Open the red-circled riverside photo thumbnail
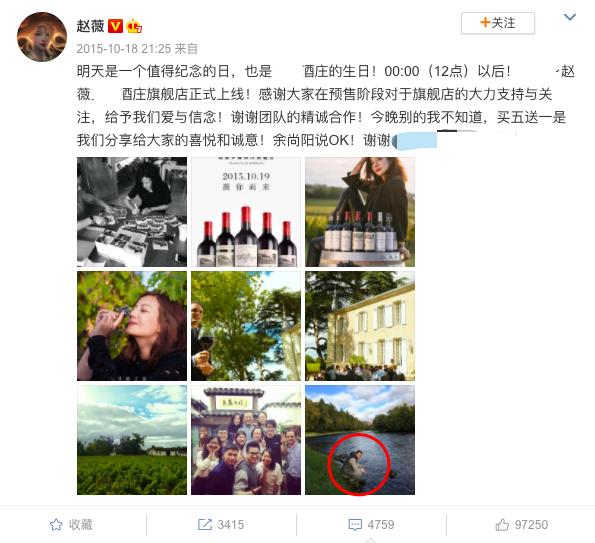 tap(360, 440)
